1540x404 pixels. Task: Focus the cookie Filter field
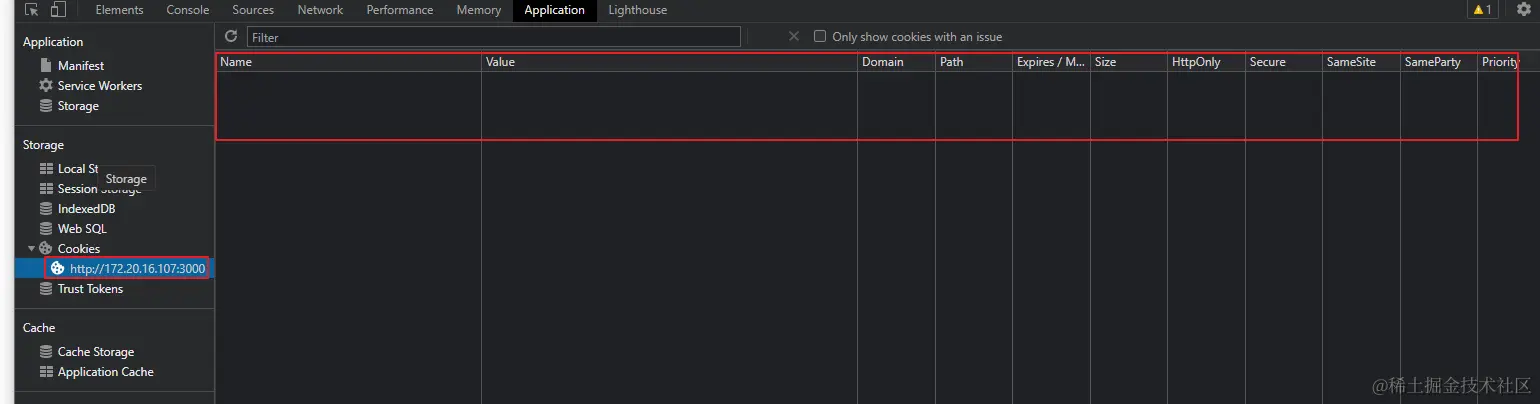point(494,37)
